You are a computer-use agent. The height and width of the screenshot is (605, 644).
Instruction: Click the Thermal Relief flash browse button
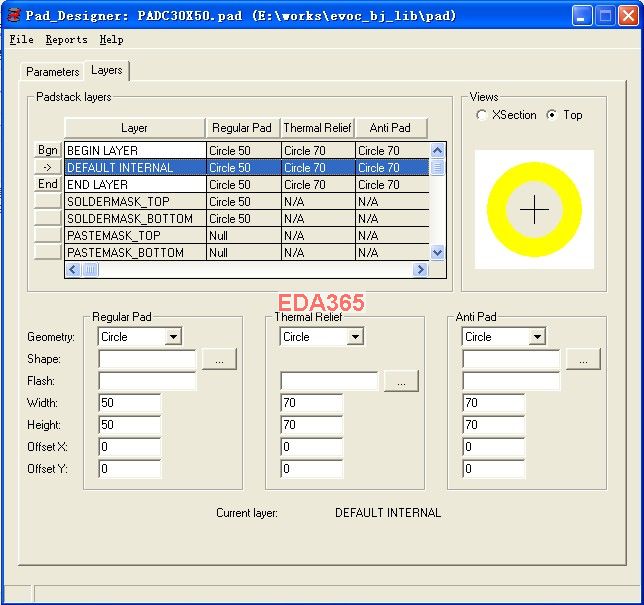pyautogui.click(x=401, y=381)
